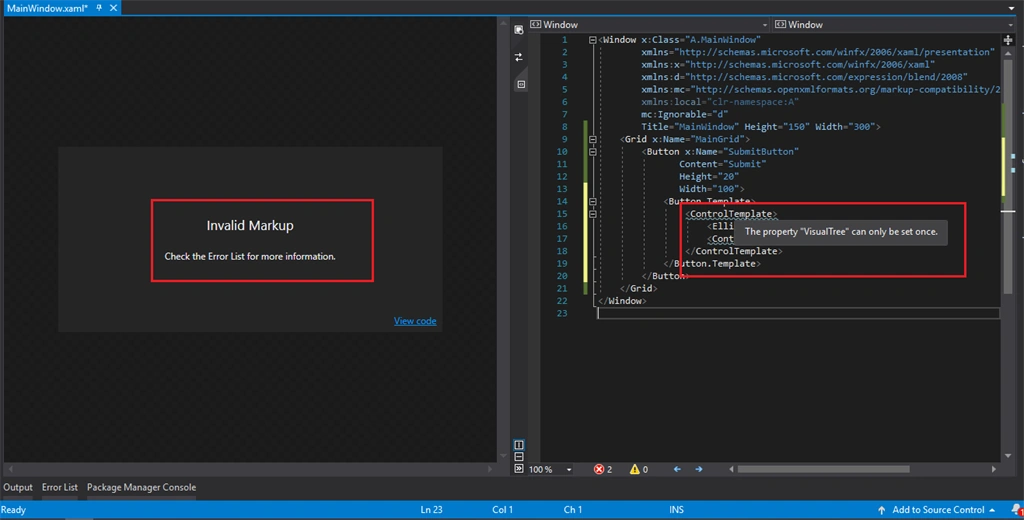Collapse the Button.Template at line 14
Viewport: 1024px width, 520px height.
592,201
